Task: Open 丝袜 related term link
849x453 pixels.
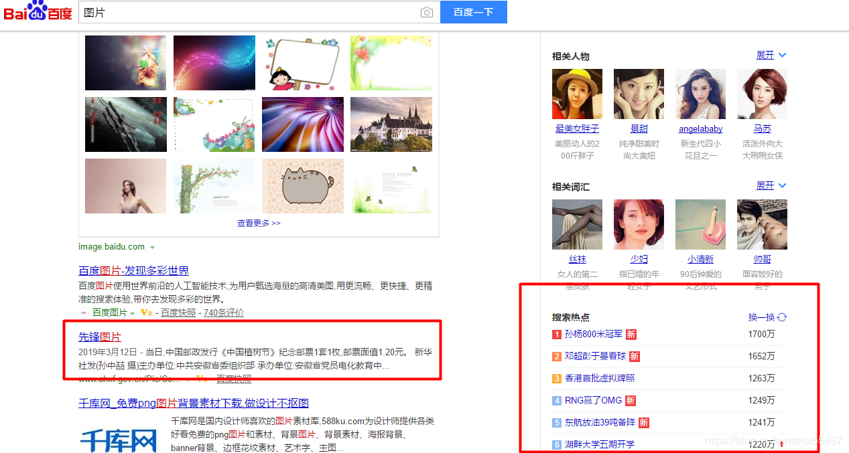Action: point(577,259)
